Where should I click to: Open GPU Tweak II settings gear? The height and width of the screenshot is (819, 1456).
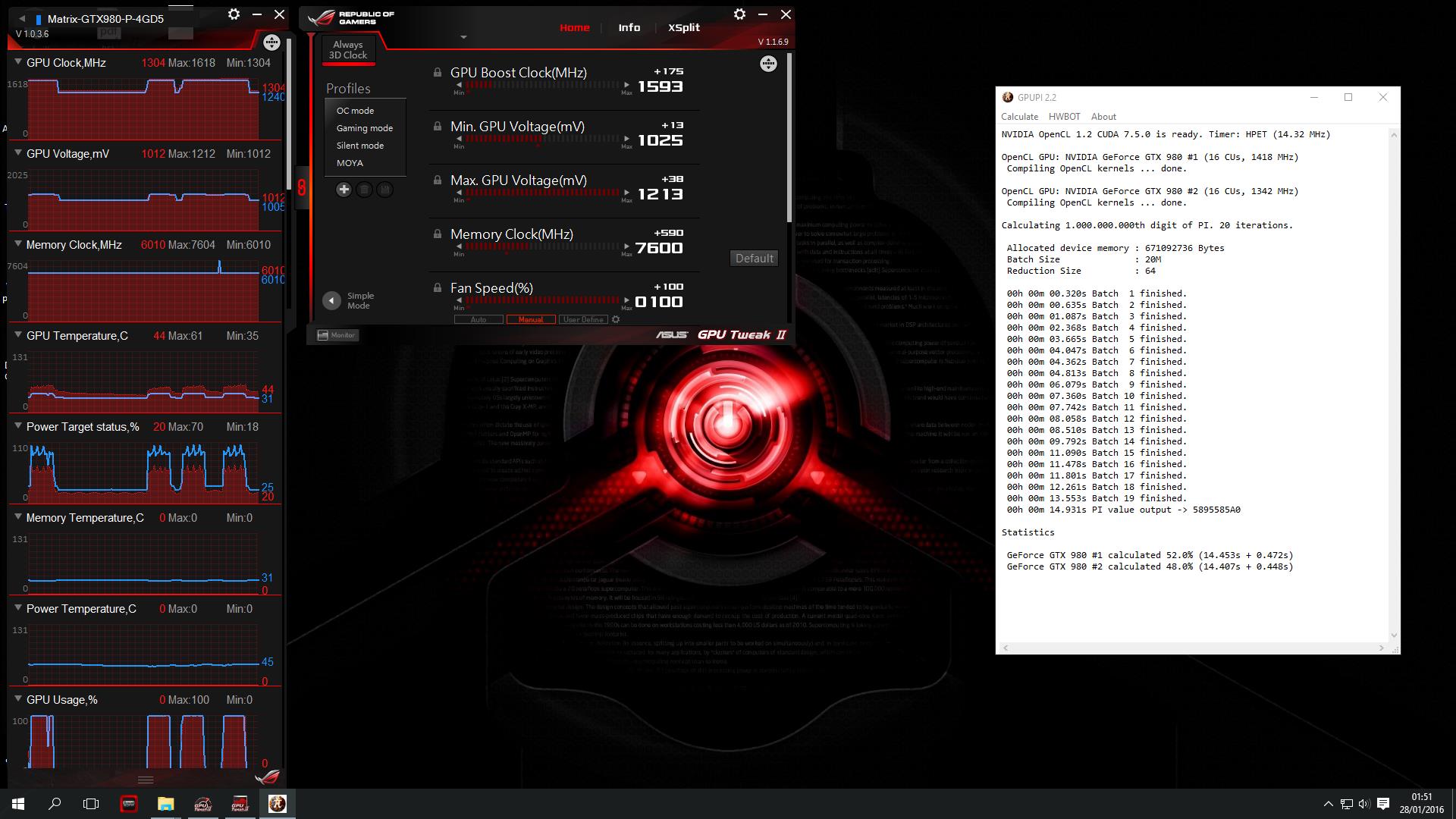(x=739, y=14)
